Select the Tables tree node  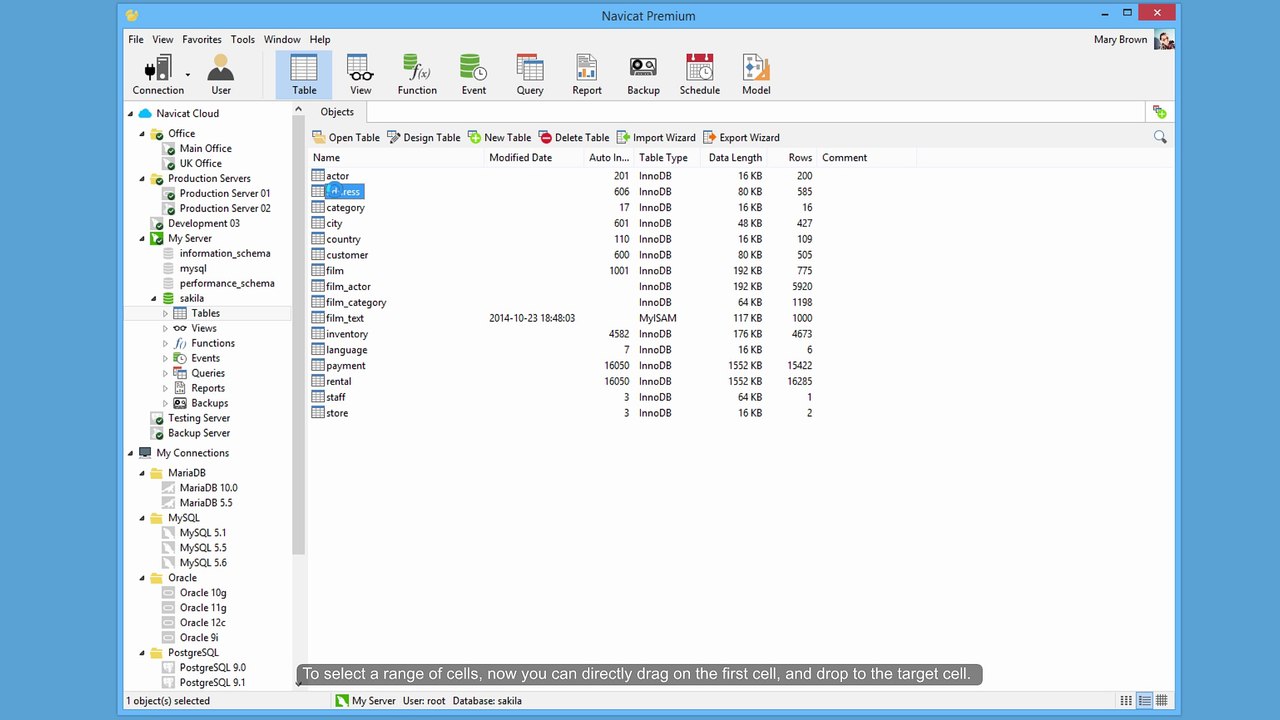click(x=205, y=313)
